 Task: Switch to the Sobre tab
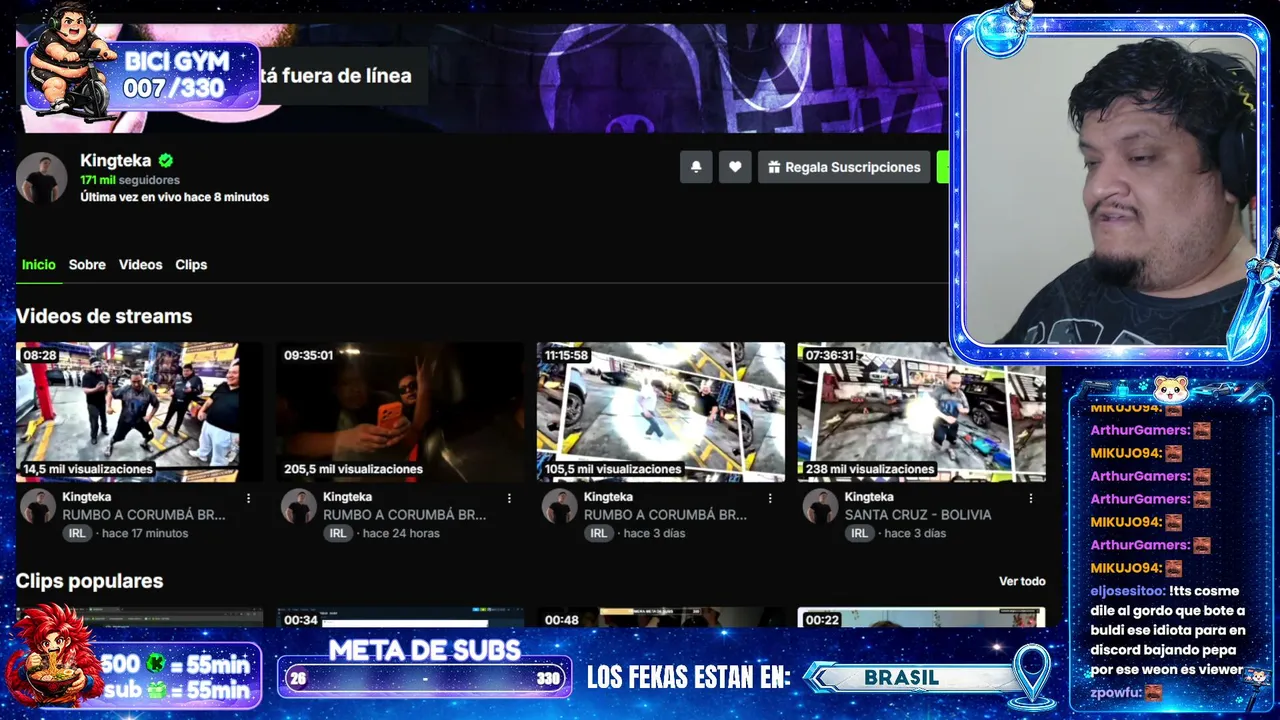point(87,265)
